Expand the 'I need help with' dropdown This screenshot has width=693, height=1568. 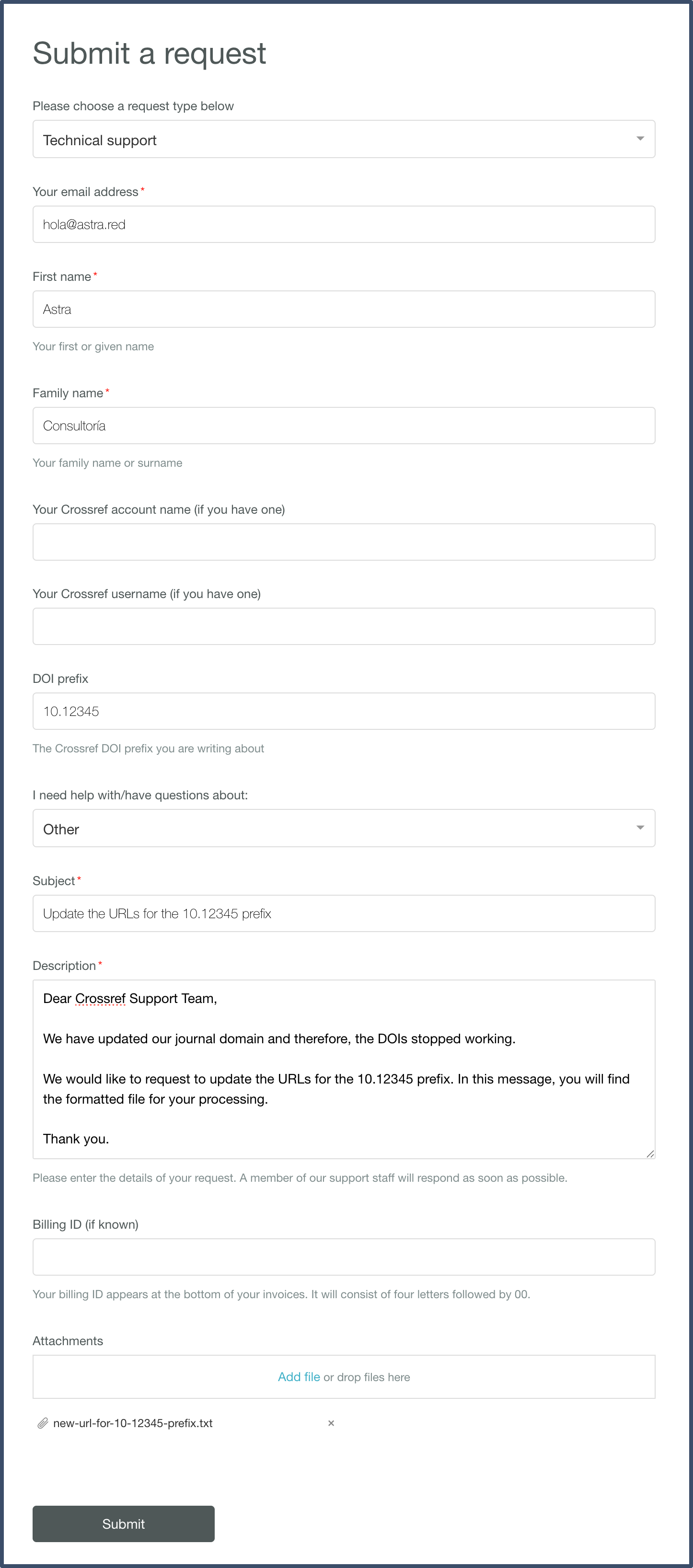(344, 829)
